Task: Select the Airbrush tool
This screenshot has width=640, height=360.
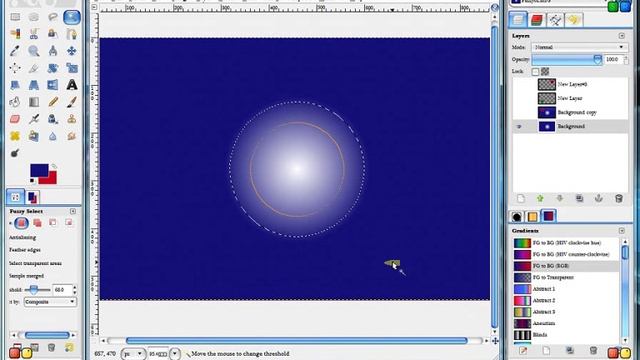Action: (x=34, y=119)
